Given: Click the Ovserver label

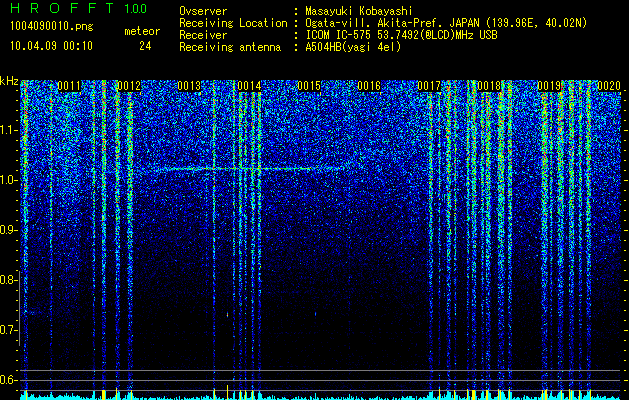Looking at the screenshot, I should pos(203,11).
